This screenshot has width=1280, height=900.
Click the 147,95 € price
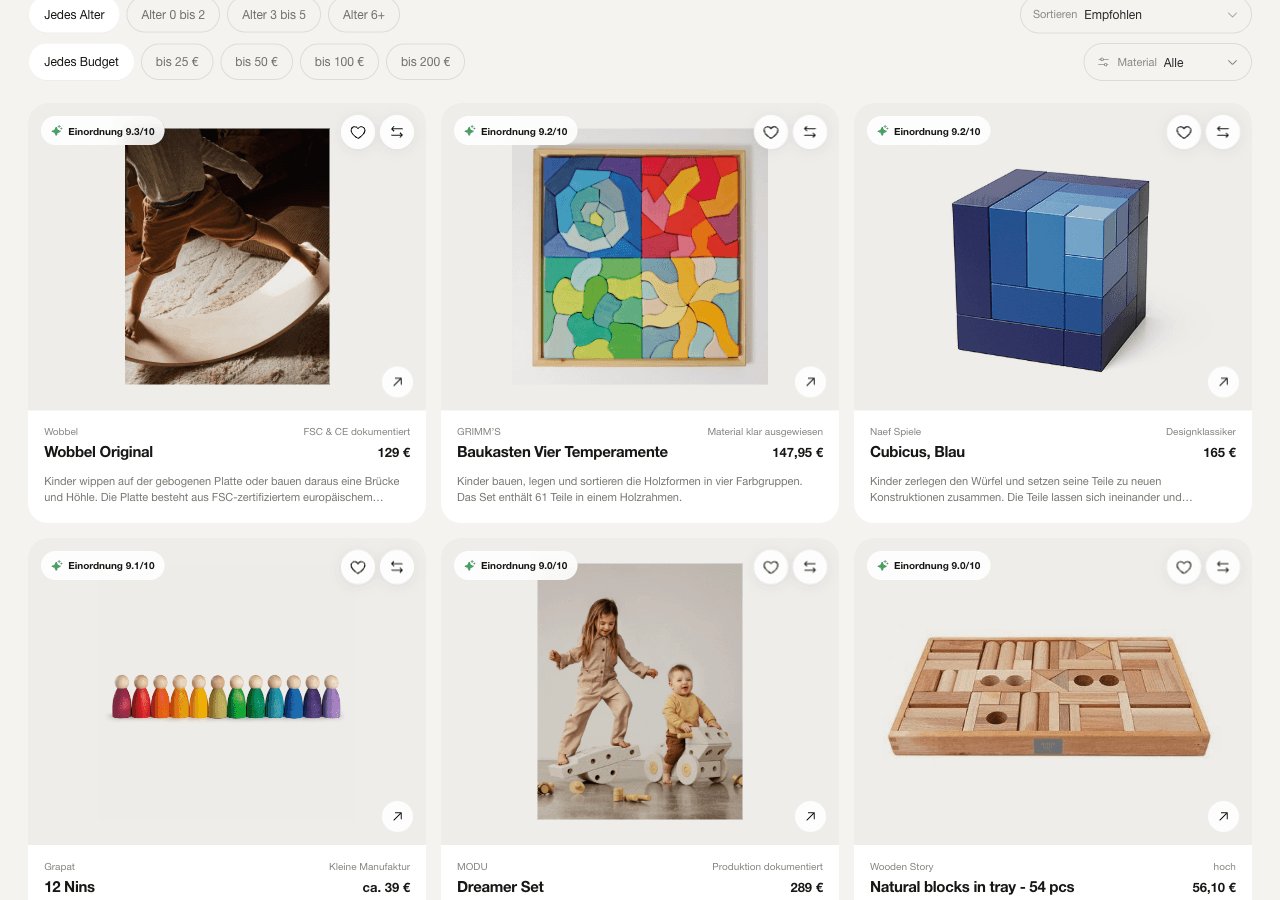click(798, 452)
